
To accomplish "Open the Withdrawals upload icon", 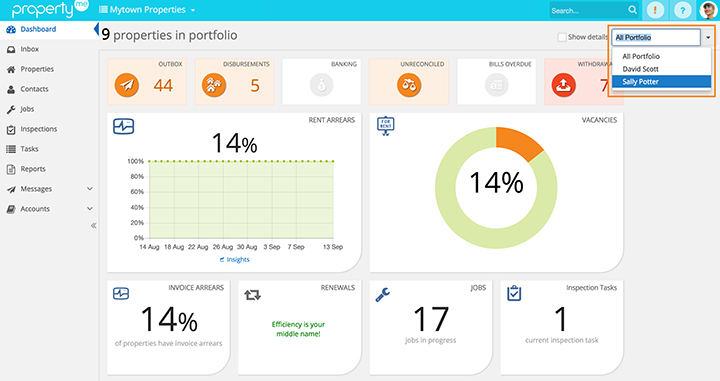I will coord(564,85).
